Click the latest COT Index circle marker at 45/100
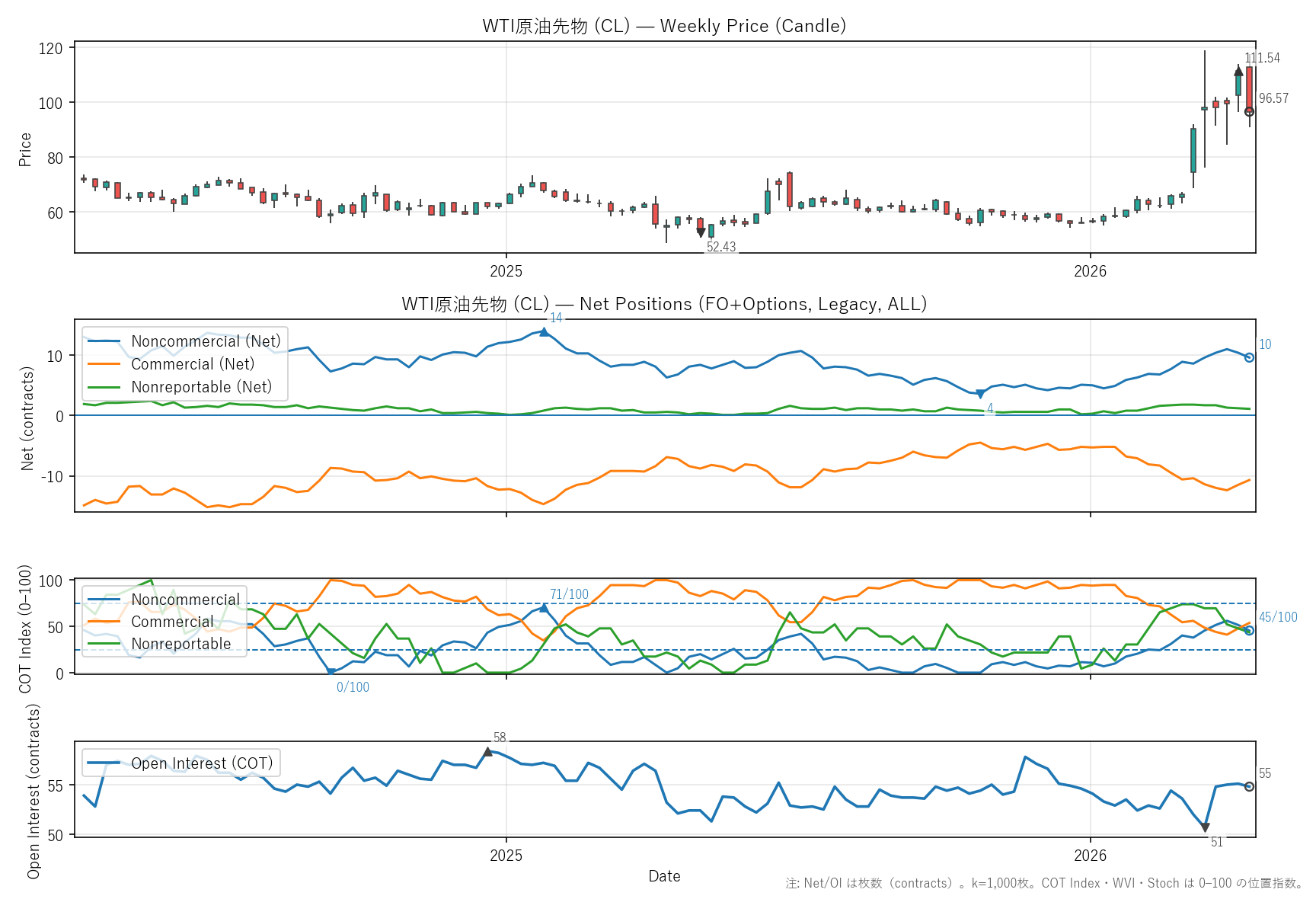This screenshot has width=1316, height=899. click(1249, 631)
